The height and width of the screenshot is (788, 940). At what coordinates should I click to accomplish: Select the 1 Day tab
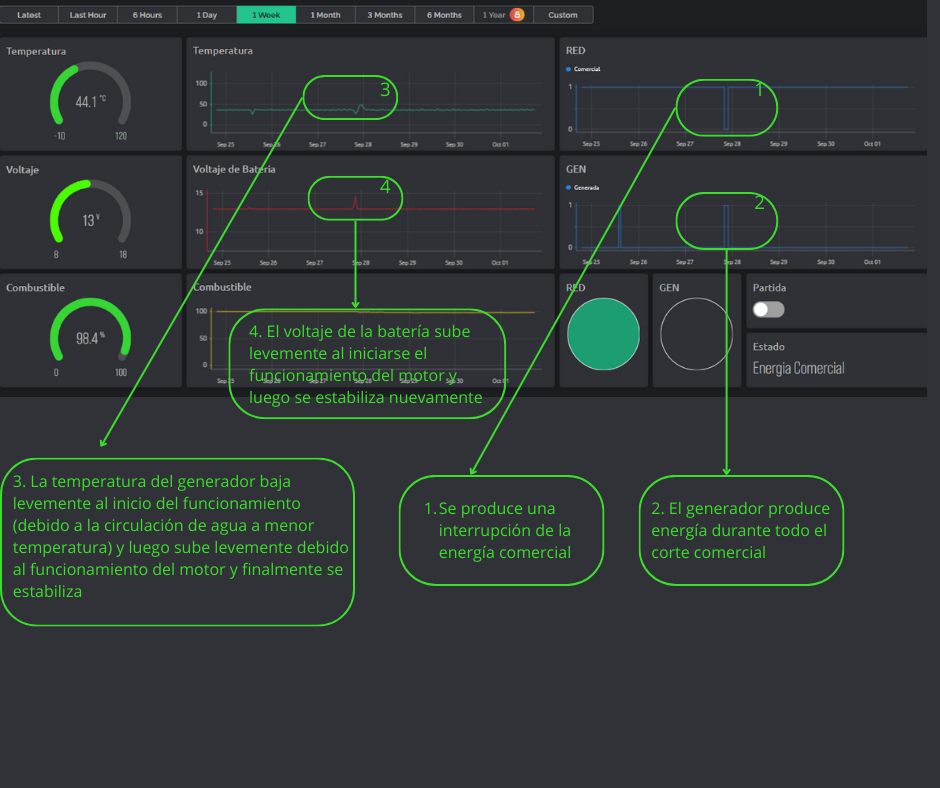(x=207, y=15)
